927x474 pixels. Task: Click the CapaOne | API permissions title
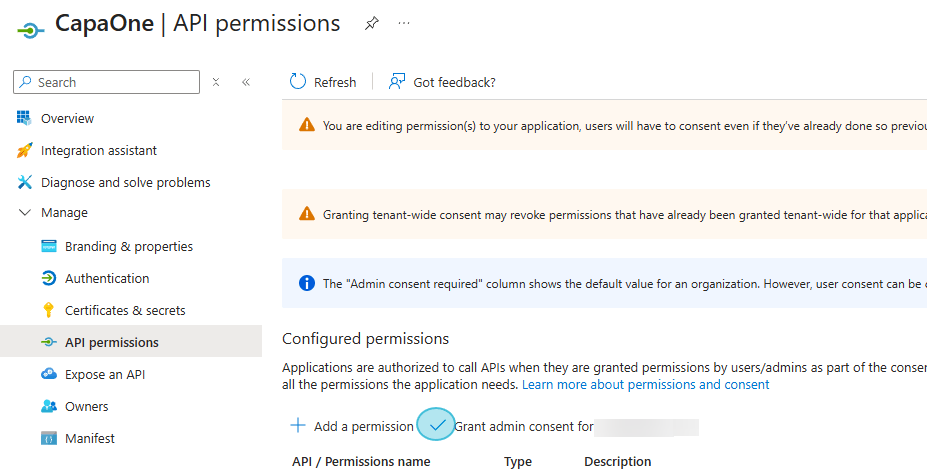point(197,24)
